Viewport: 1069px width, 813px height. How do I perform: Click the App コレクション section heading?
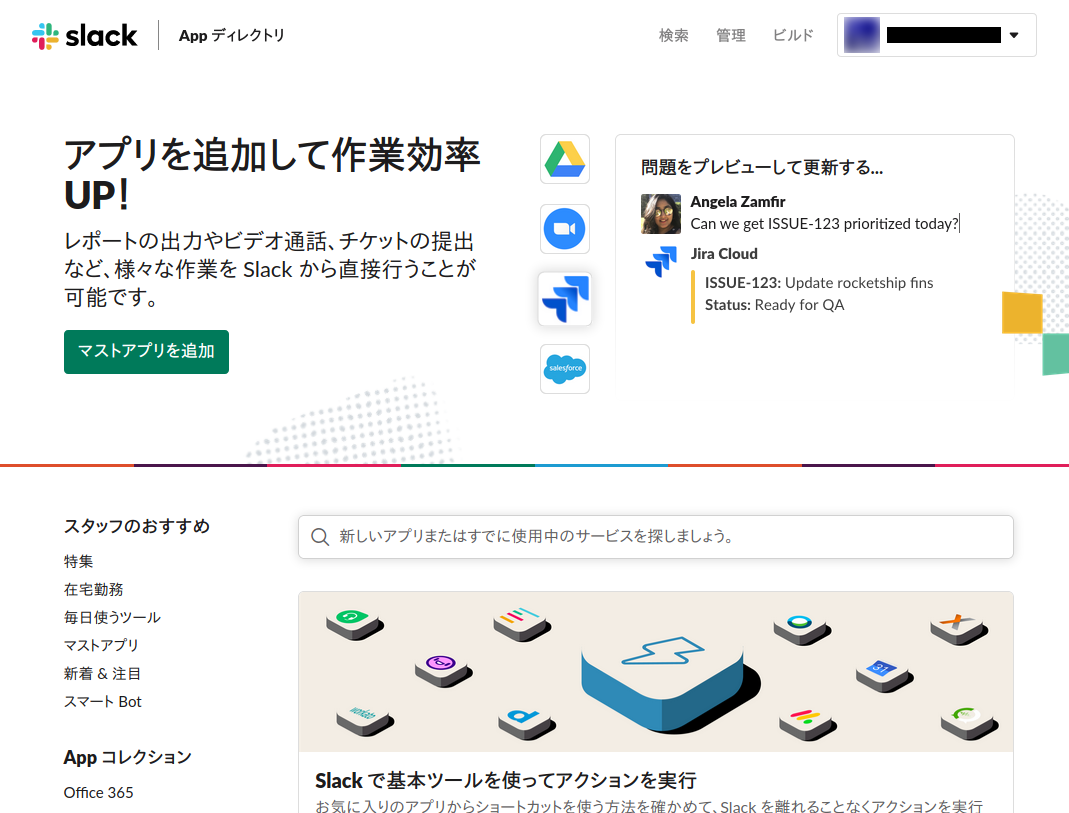(x=127, y=757)
